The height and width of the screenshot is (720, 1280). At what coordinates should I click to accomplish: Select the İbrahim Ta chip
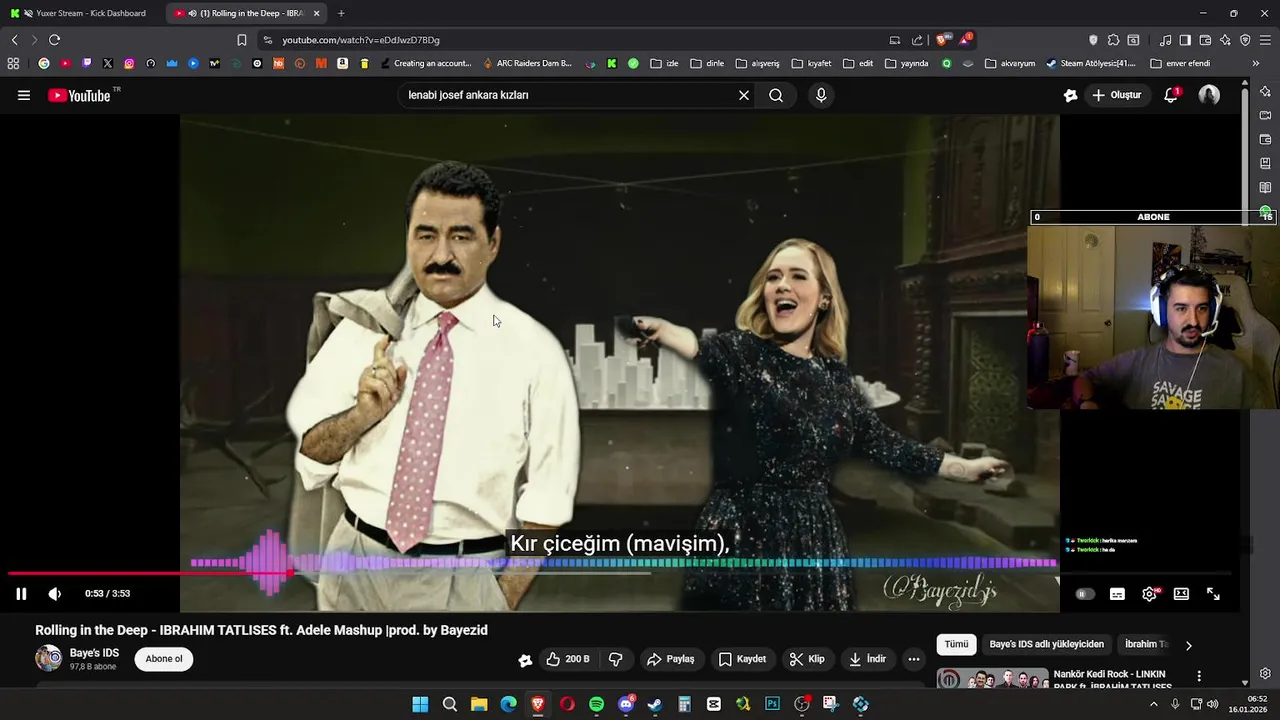pyautogui.click(x=1146, y=645)
